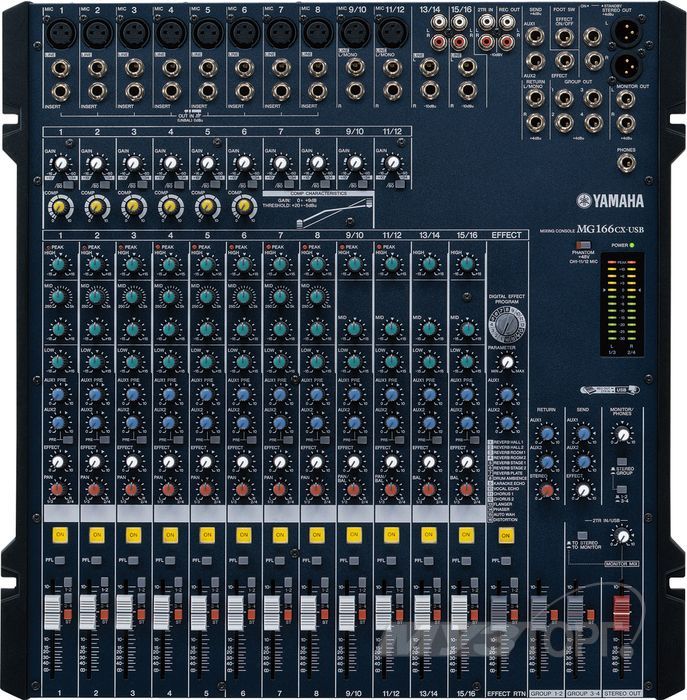Click channel 1 HIGH EQ knob
Image resolution: width=687 pixels, height=700 pixels.
58,264
